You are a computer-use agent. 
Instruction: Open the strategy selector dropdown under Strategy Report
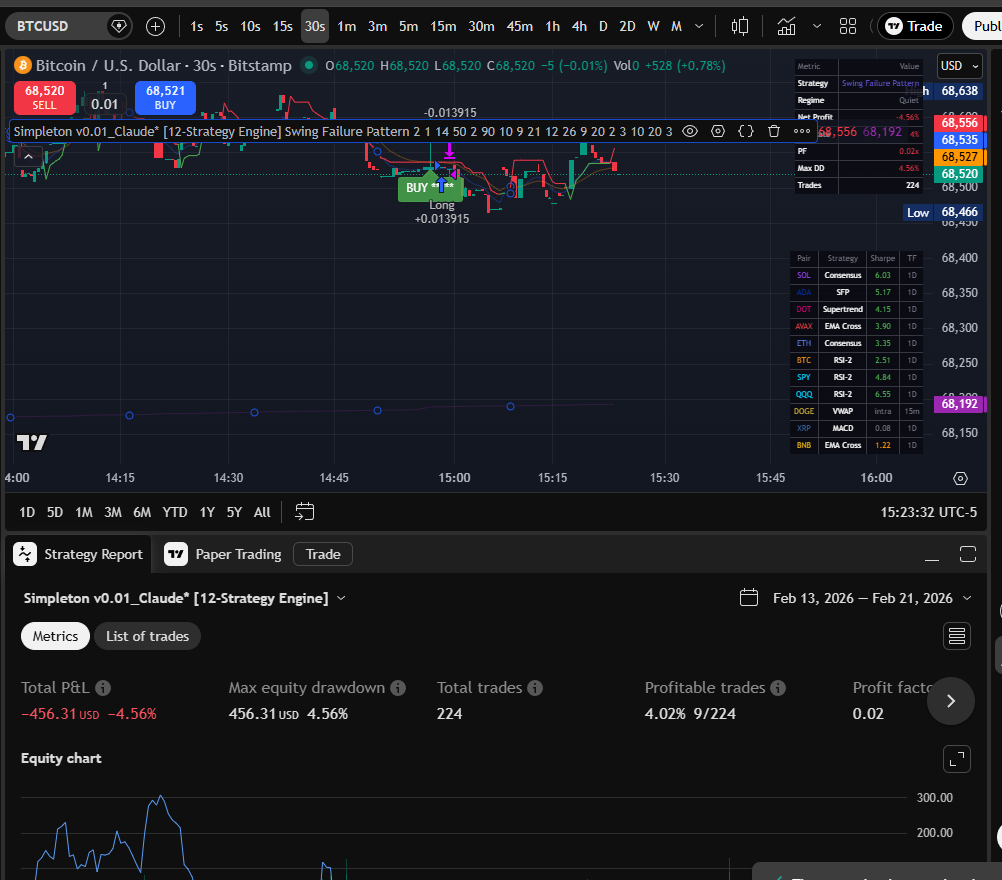point(341,597)
